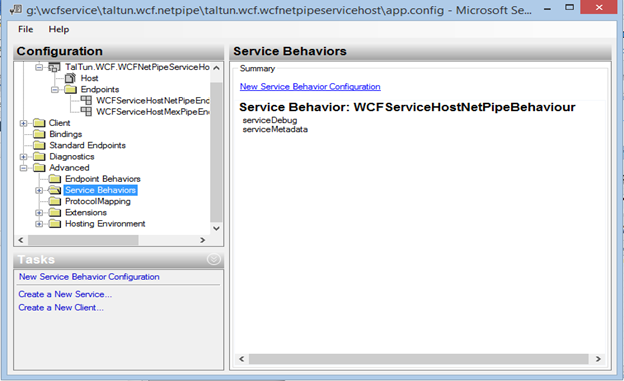Expand the Diagnostics tree node
The image size is (624, 381).
pyautogui.click(x=23, y=156)
